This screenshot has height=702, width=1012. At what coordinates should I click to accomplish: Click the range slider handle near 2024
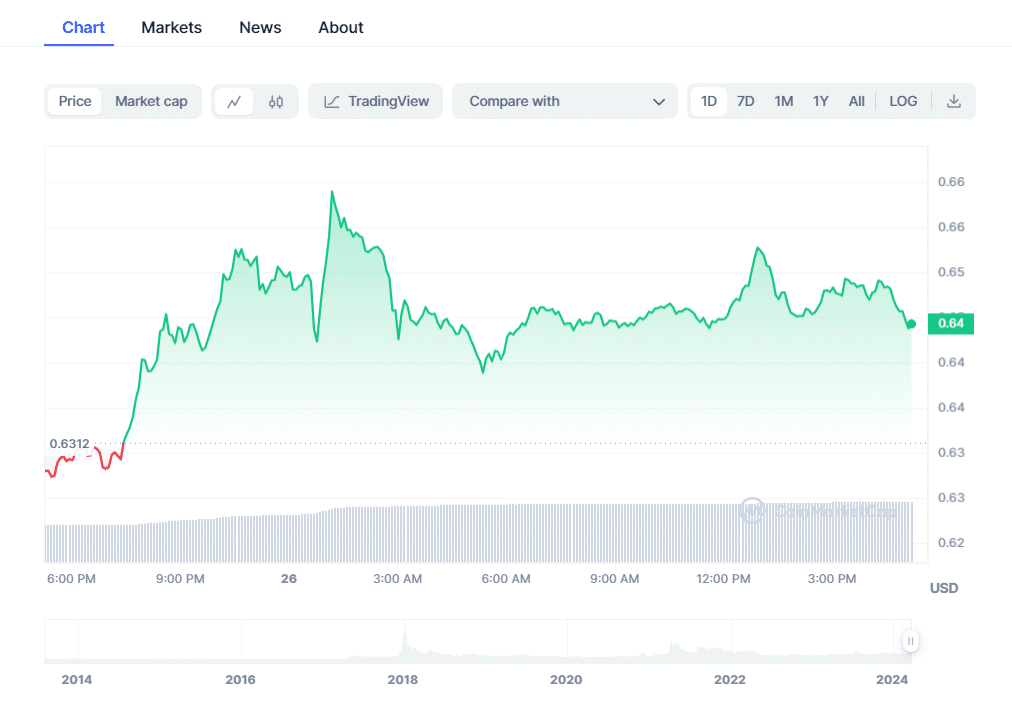point(911,641)
